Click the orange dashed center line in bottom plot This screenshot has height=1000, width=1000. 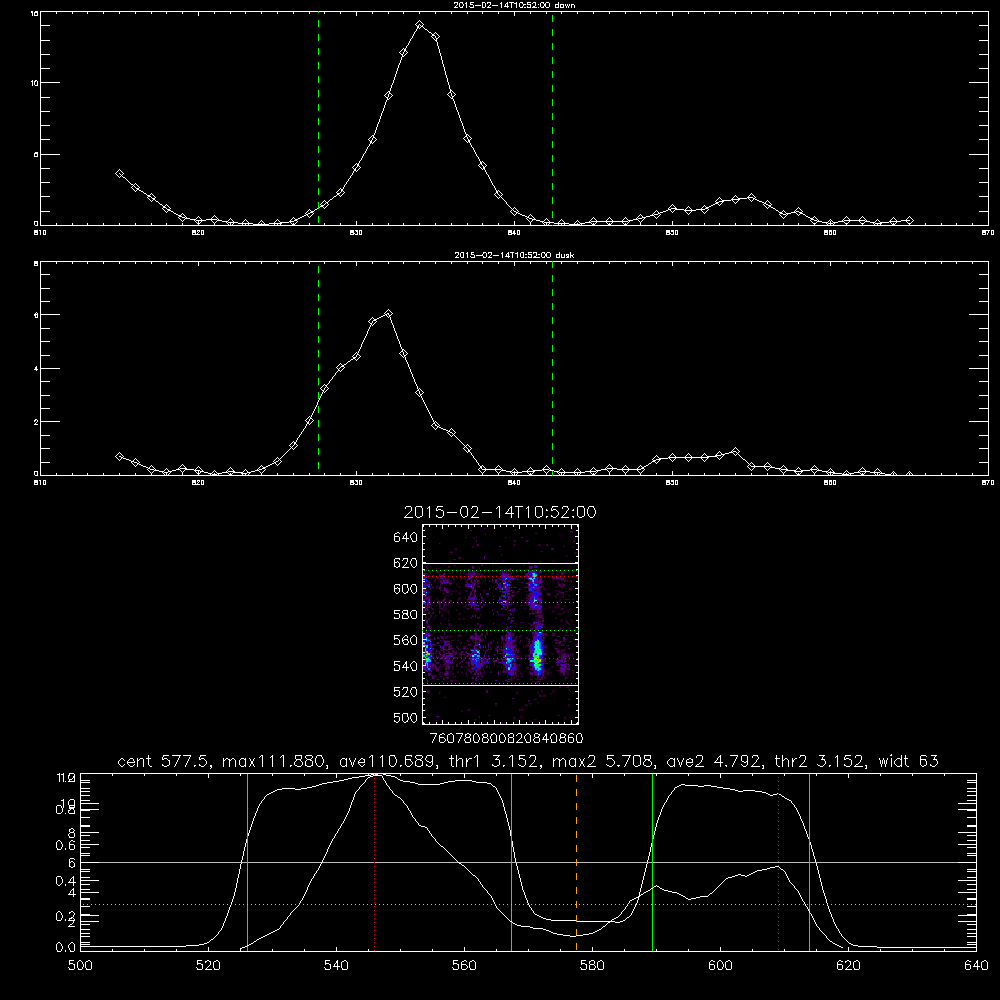pos(577,861)
